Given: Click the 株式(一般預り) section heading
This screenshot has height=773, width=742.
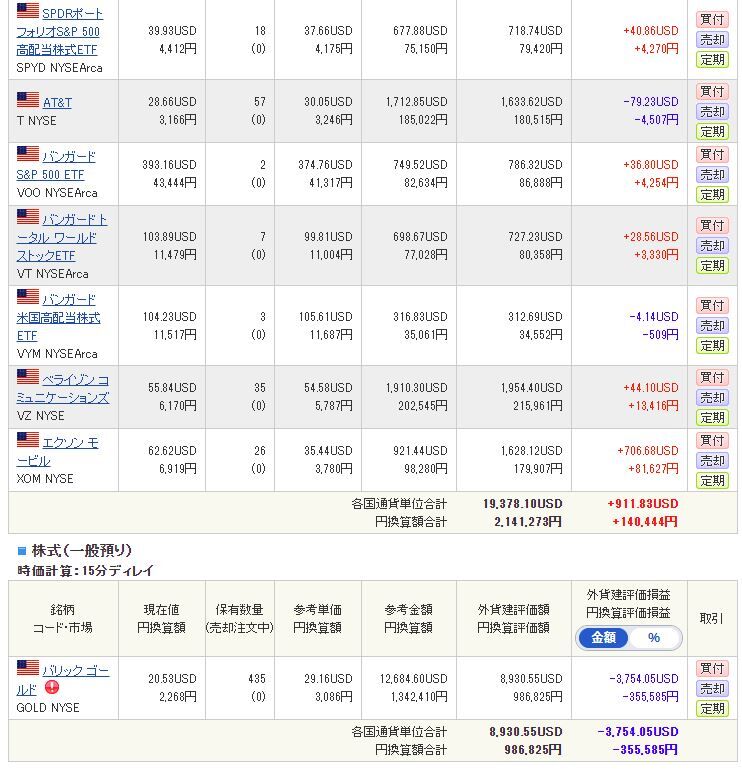Looking at the screenshot, I should click(x=81, y=550).
